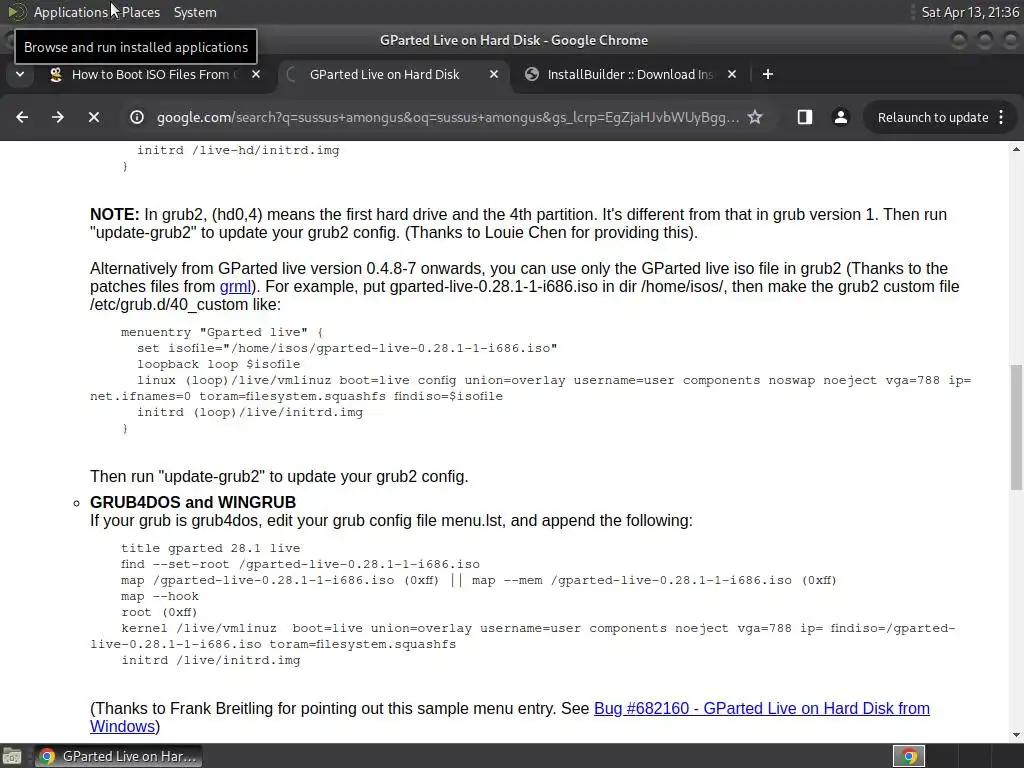
Task: Open GParted Live taskbar window button
Action: click(x=118, y=756)
